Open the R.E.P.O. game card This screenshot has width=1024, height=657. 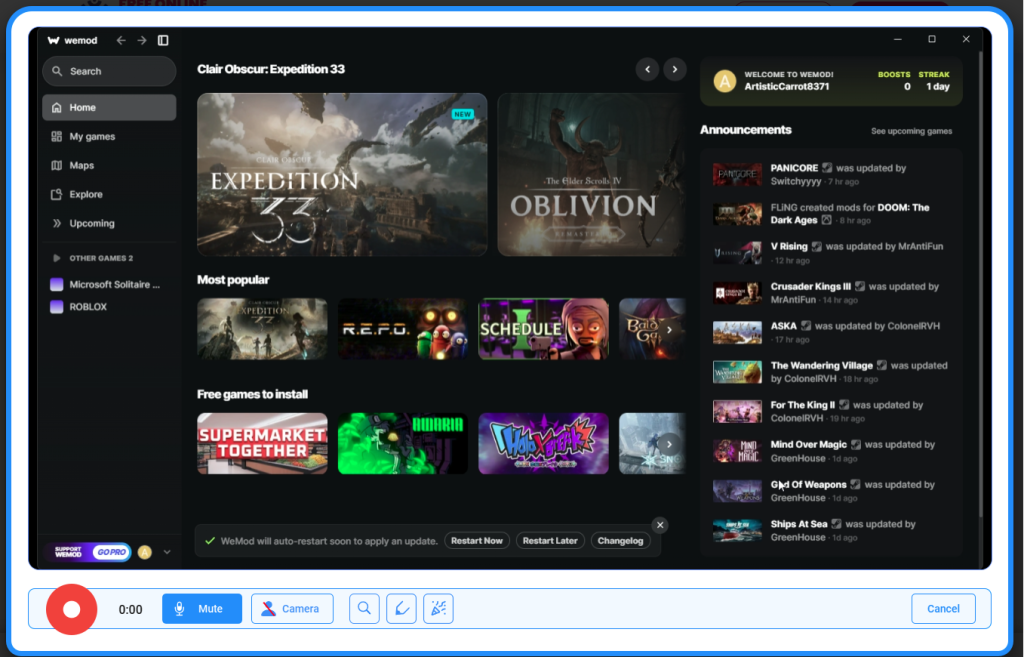tap(403, 329)
